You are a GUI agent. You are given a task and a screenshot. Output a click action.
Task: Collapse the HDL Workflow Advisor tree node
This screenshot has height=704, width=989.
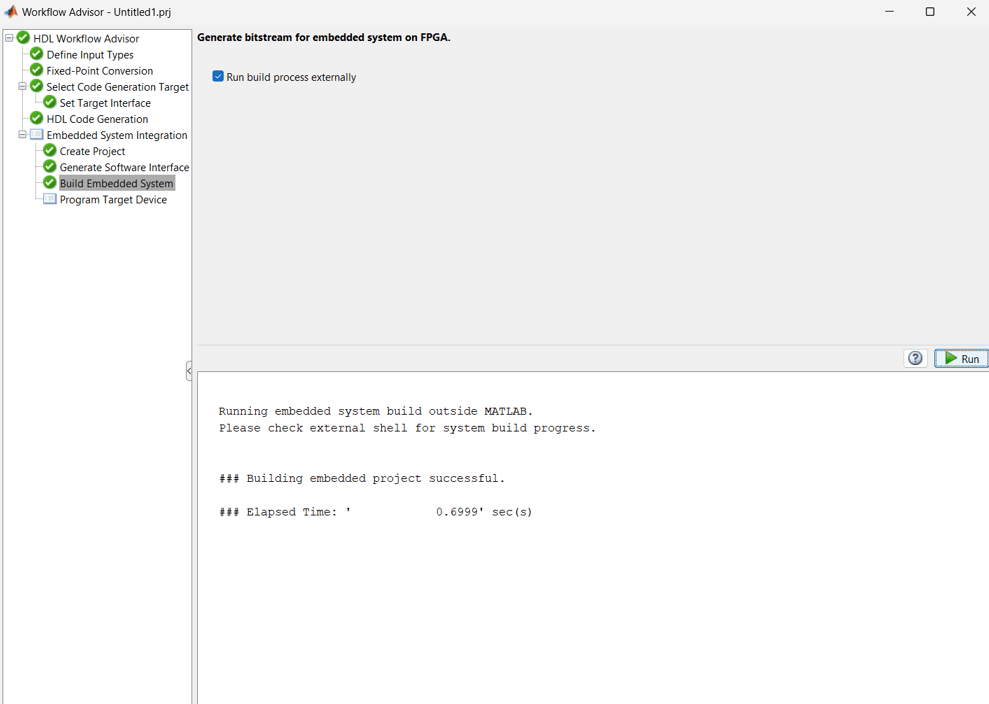click(7, 37)
